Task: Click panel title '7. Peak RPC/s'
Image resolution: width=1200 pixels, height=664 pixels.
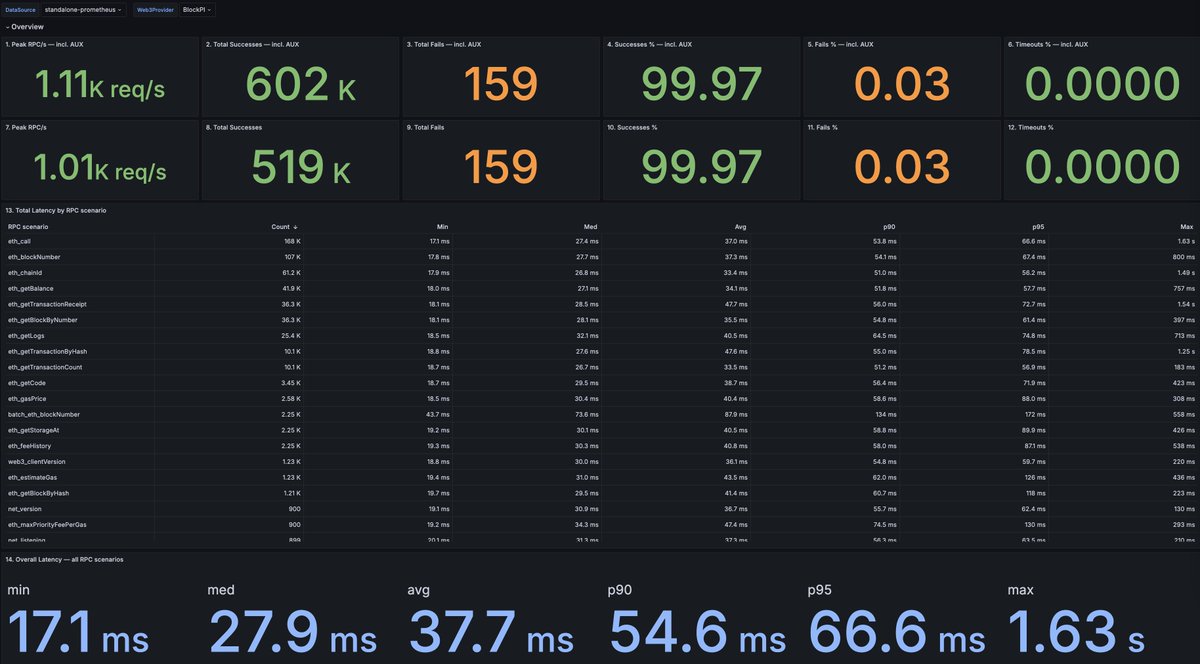Action: pyautogui.click(x=26, y=128)
